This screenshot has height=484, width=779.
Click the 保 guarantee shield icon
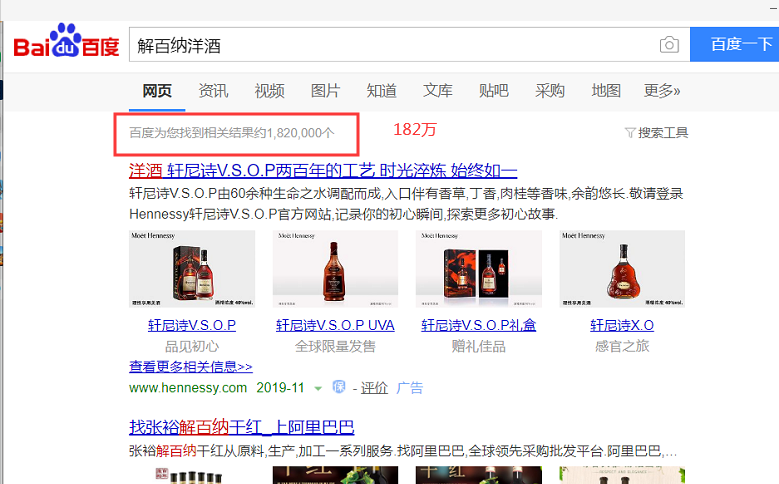pyautogui.click(x=339, y=387)
